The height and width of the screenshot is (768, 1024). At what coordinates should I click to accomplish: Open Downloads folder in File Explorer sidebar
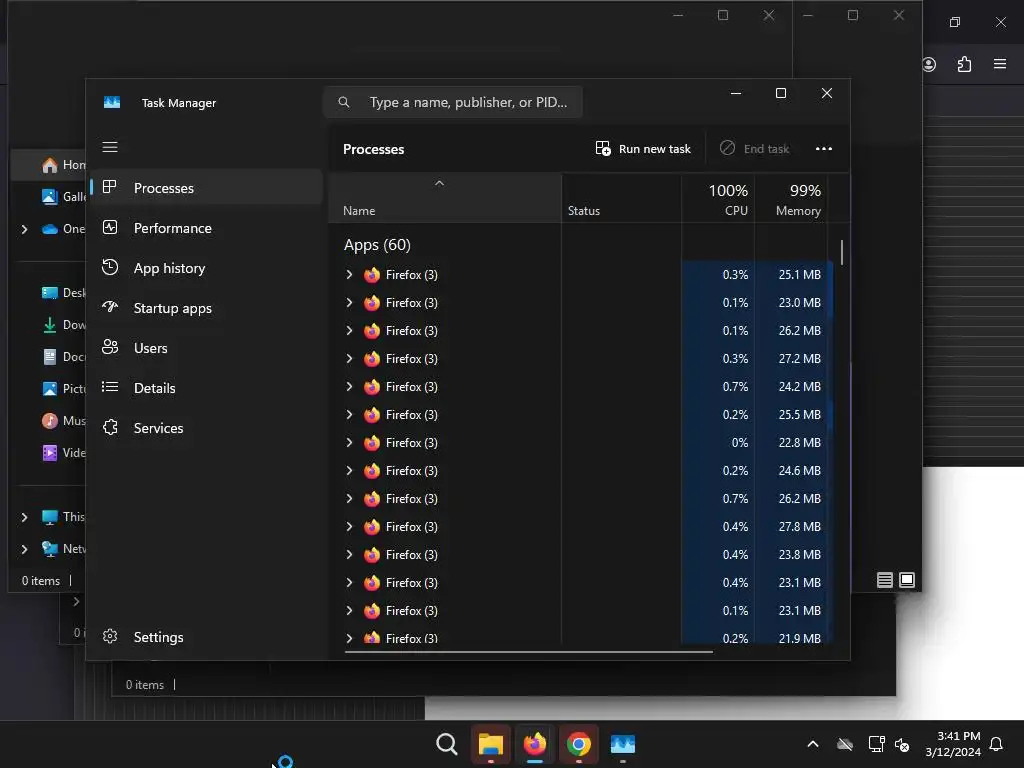coord(63,325)
